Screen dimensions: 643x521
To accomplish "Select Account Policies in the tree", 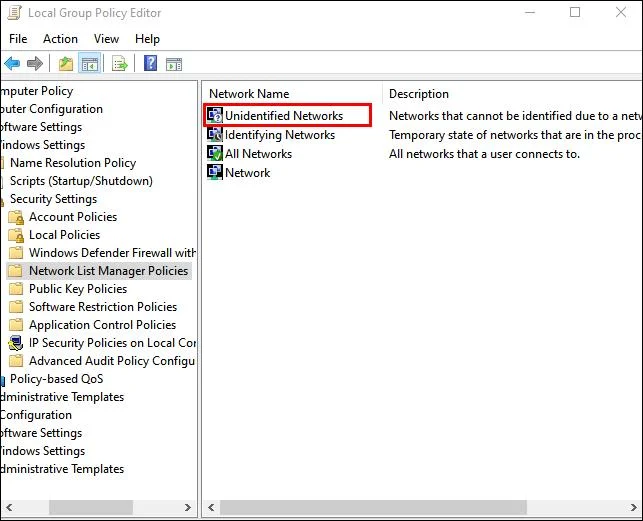I will (x=73, y=217).
